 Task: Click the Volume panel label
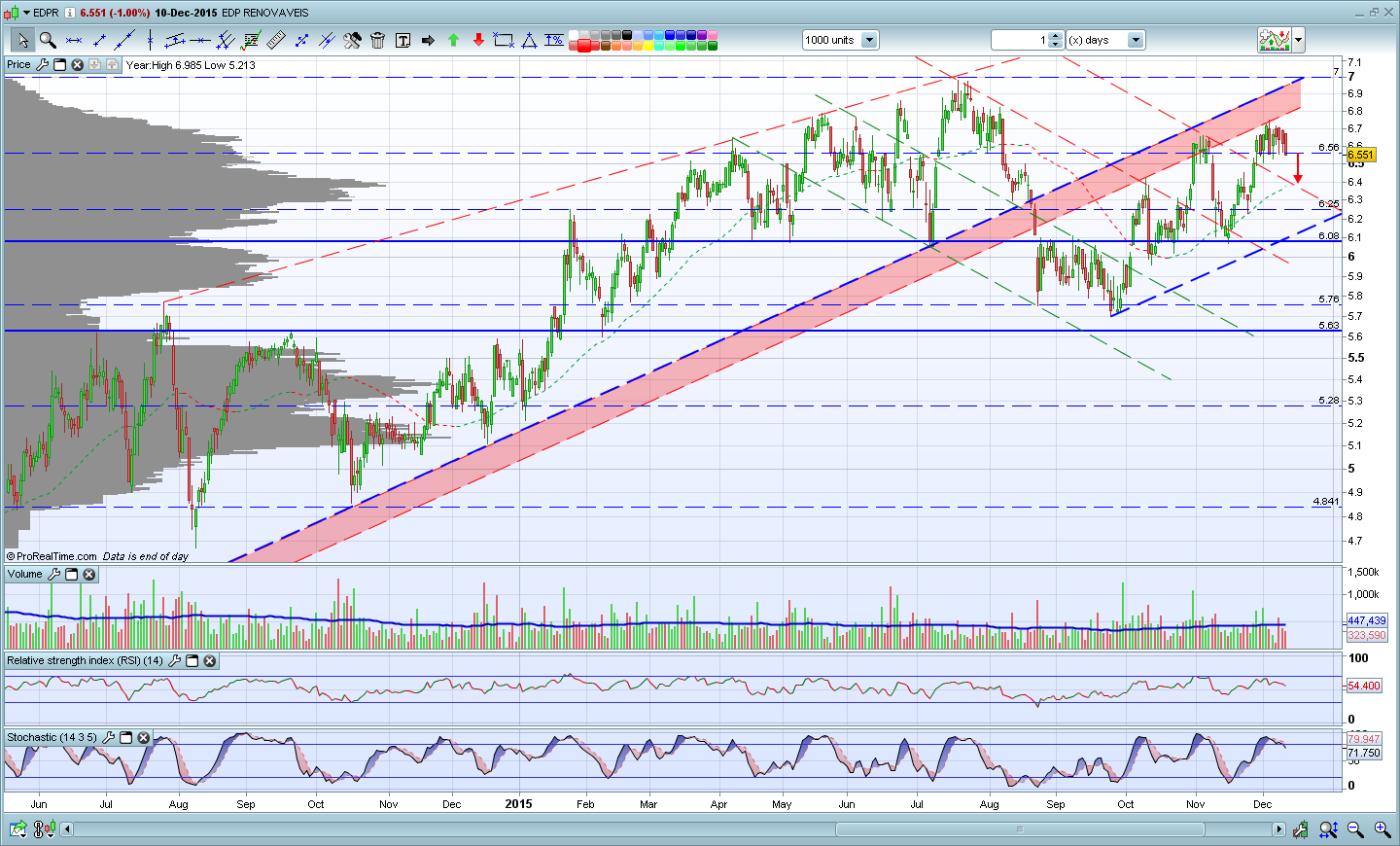pyautogui.click(x=25, y=575)
